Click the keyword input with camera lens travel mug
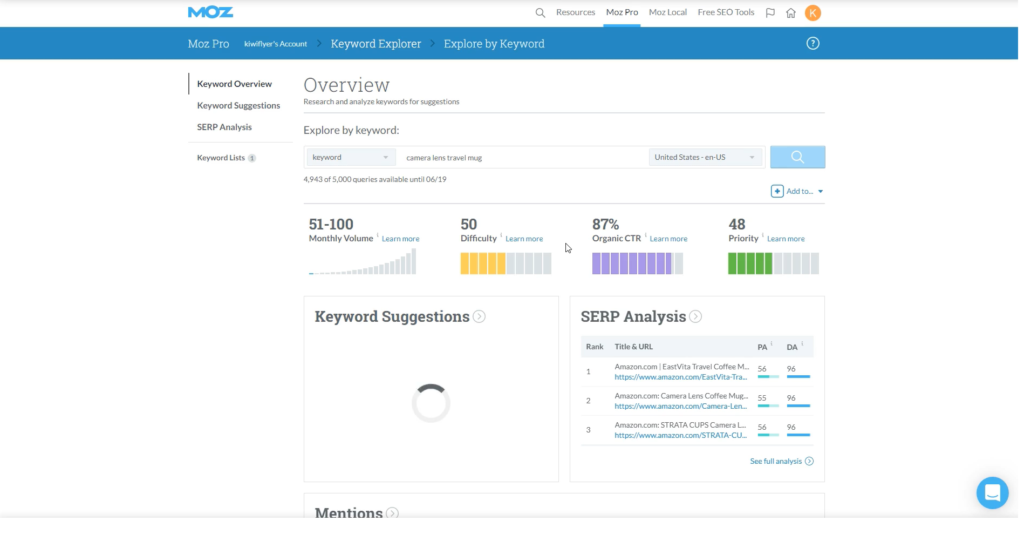The image size is (1024, 541). tap(522, 157)
